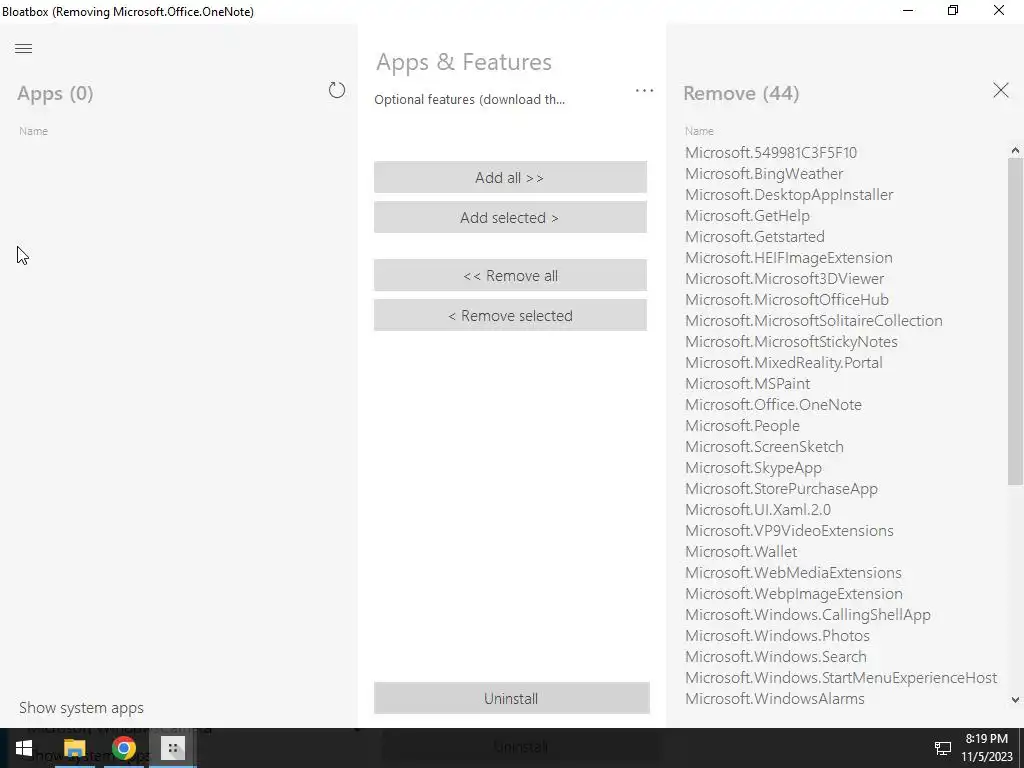The image size is (1024, 768).
Task: Click the Name column header in Remove list
Action: [x=699, y=131]
